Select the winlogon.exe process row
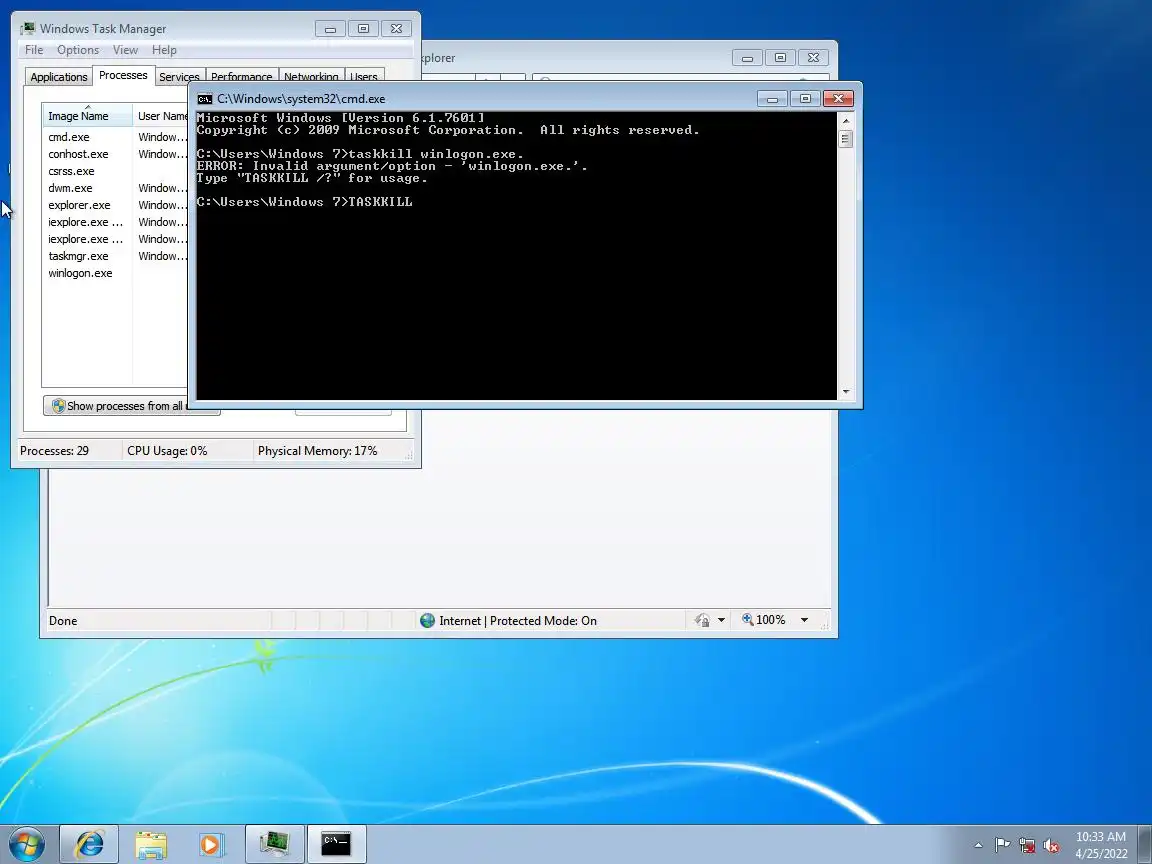1152x864 pixels. [115, 273]
